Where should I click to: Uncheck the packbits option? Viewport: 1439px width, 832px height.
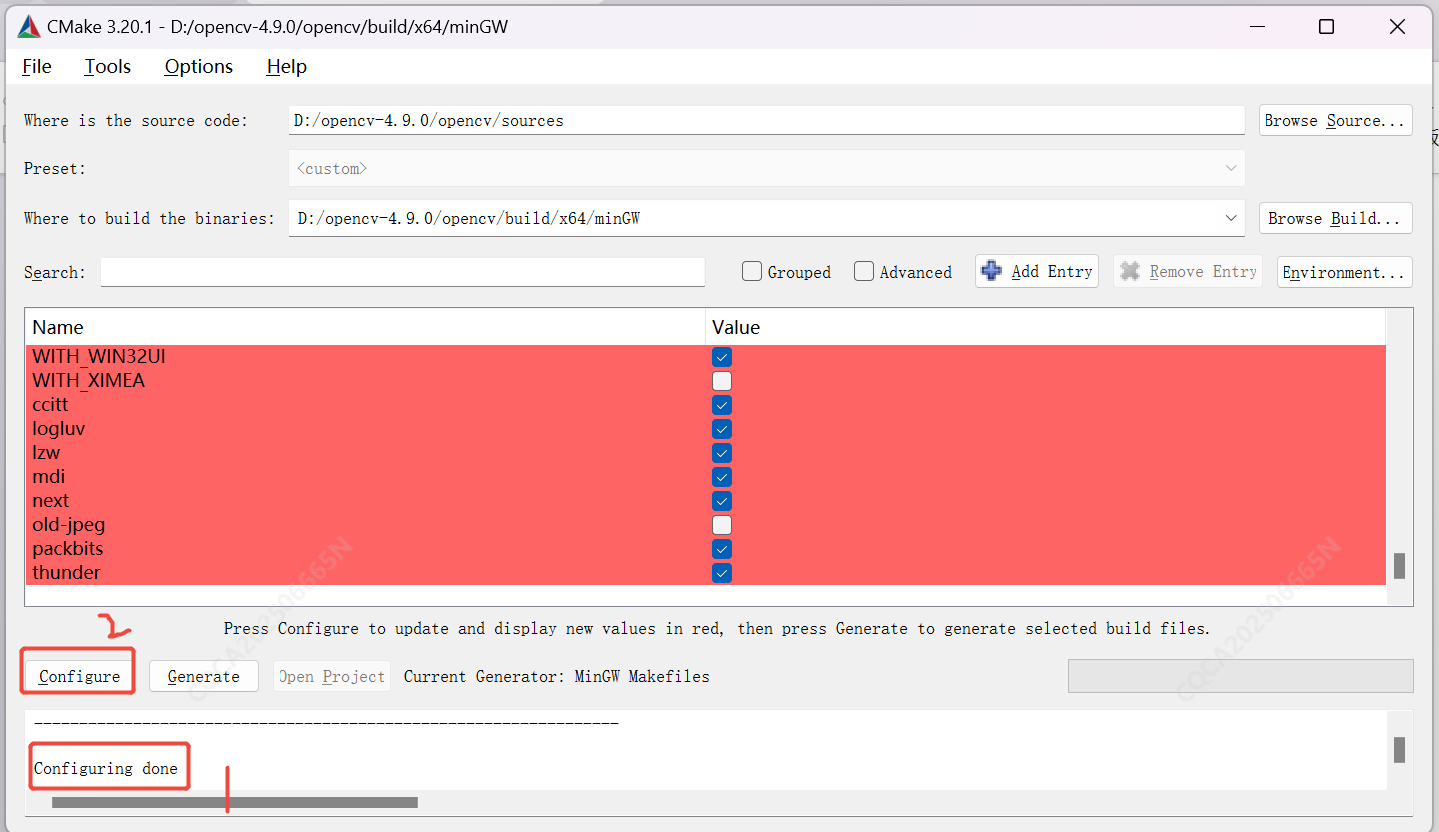[x=722, y=549]
